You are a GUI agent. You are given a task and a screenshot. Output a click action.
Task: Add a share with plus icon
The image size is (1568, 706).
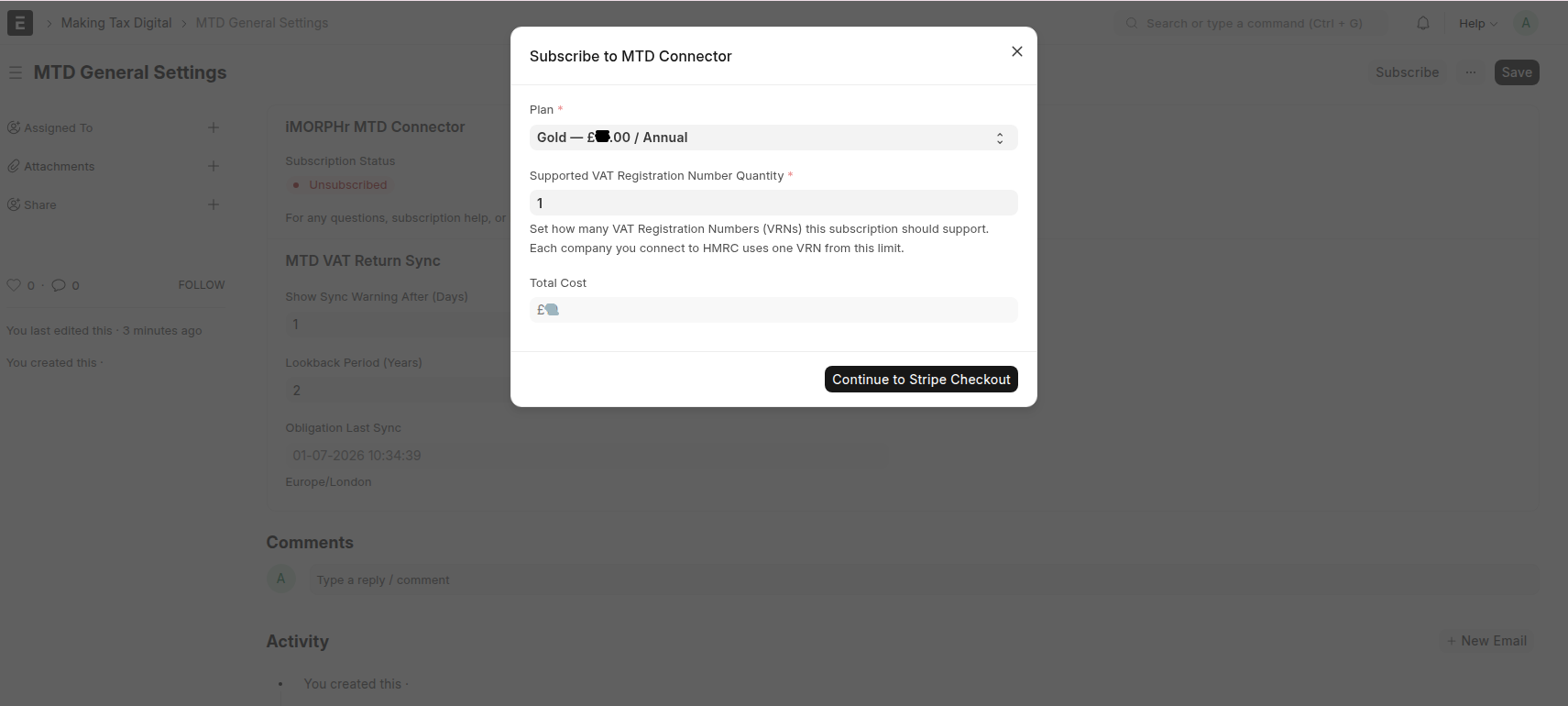214,204
